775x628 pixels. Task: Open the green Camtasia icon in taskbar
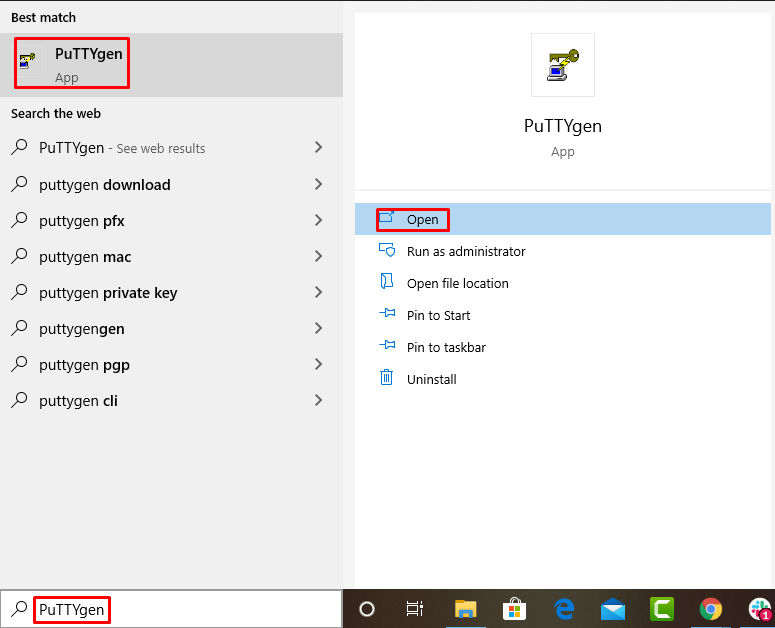pyautogui.click(x=662, y=609)
